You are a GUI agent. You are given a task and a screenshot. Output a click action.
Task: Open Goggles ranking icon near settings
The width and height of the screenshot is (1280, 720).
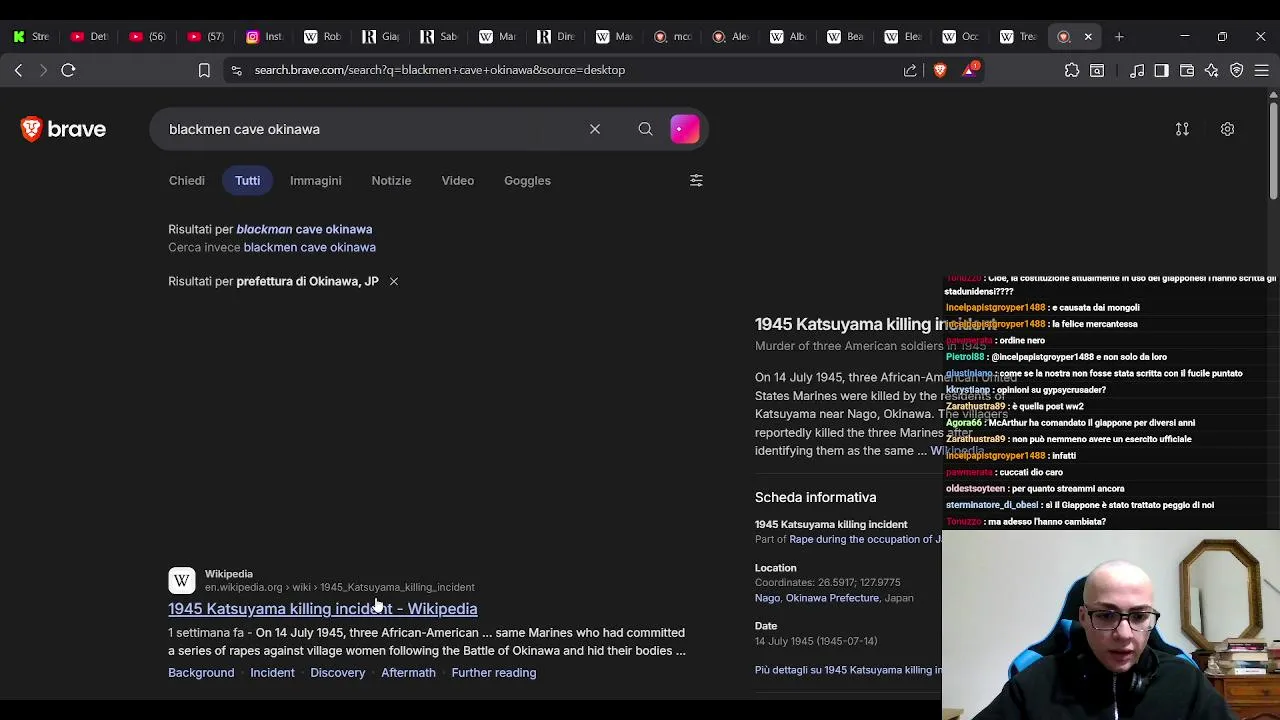[x=1182, y=129]
